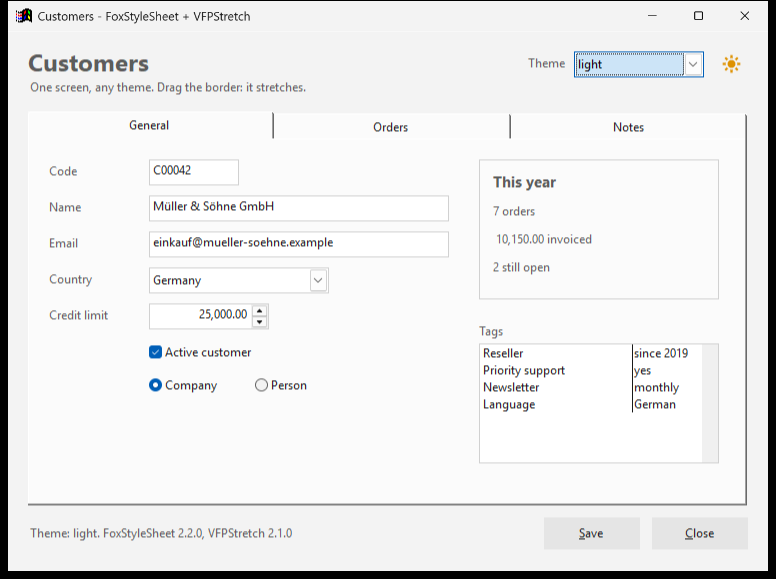Select the Priority support tag row
Image resolution: width=776 pixels, height=579 pixels.
tap(591, 371)
